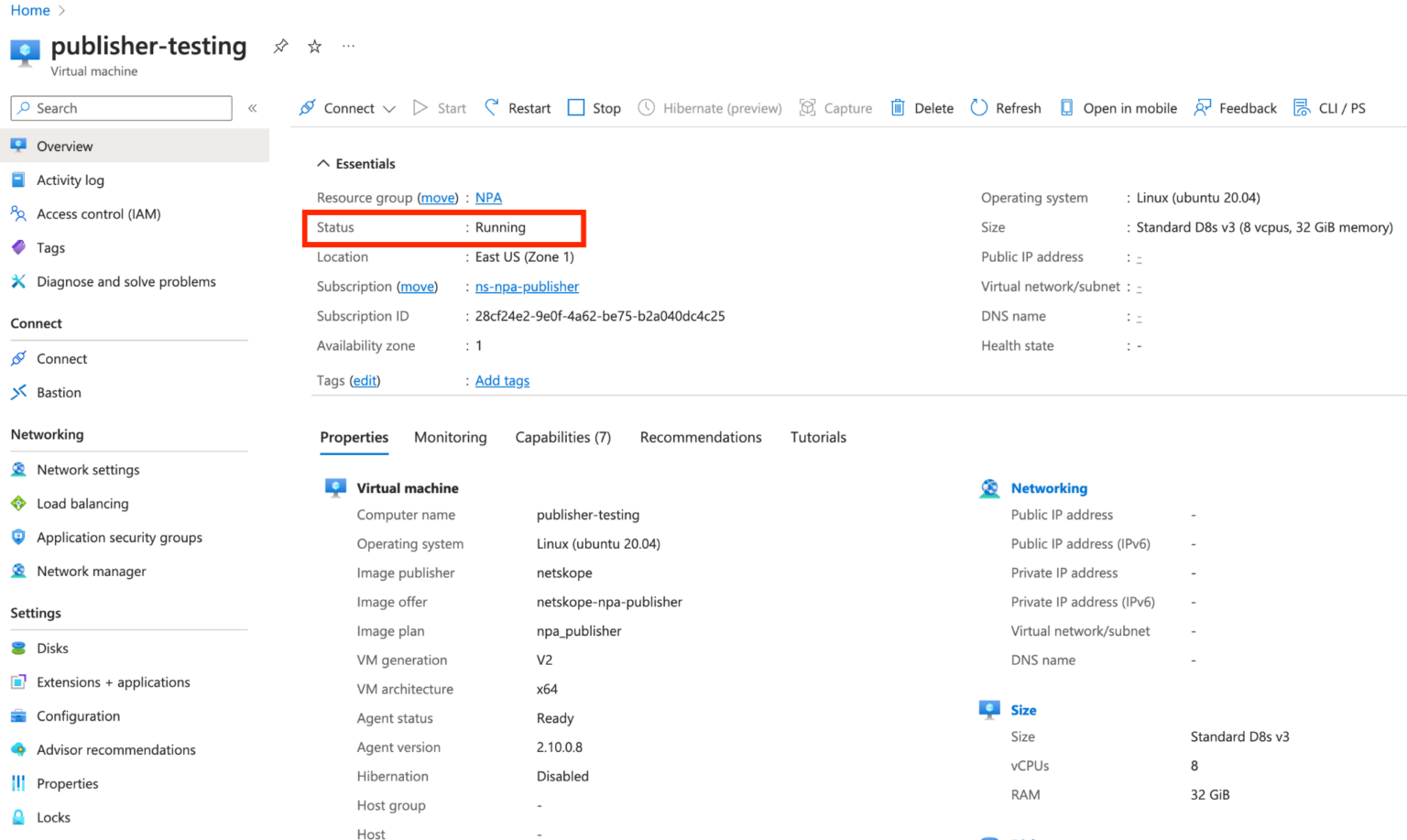Open the Capabilities (7) tab
The height and width of the screenshot is (840, 1407).
[x=562, y=437]
